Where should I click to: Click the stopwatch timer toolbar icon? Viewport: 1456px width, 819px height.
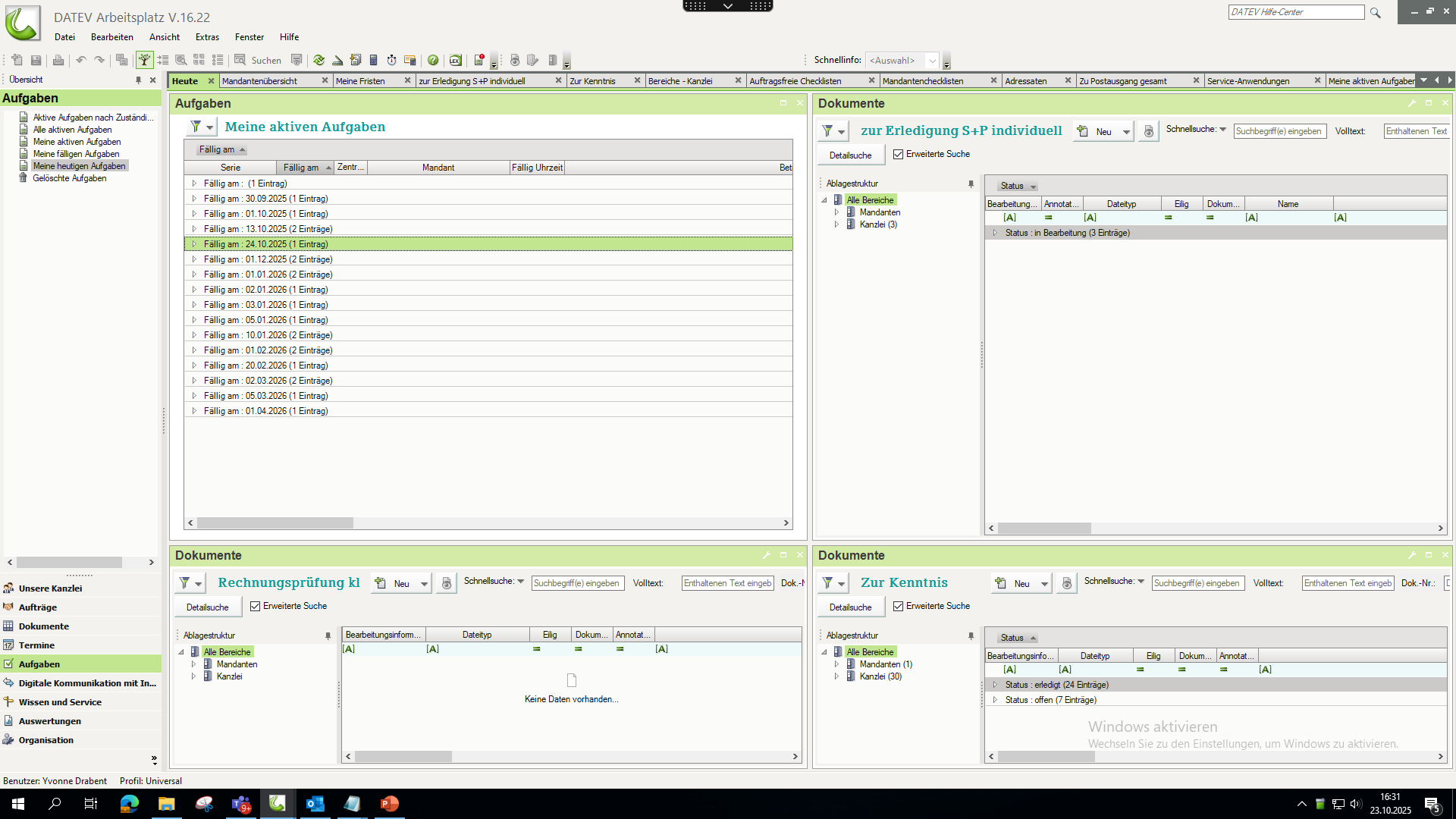tap(391, 60)
